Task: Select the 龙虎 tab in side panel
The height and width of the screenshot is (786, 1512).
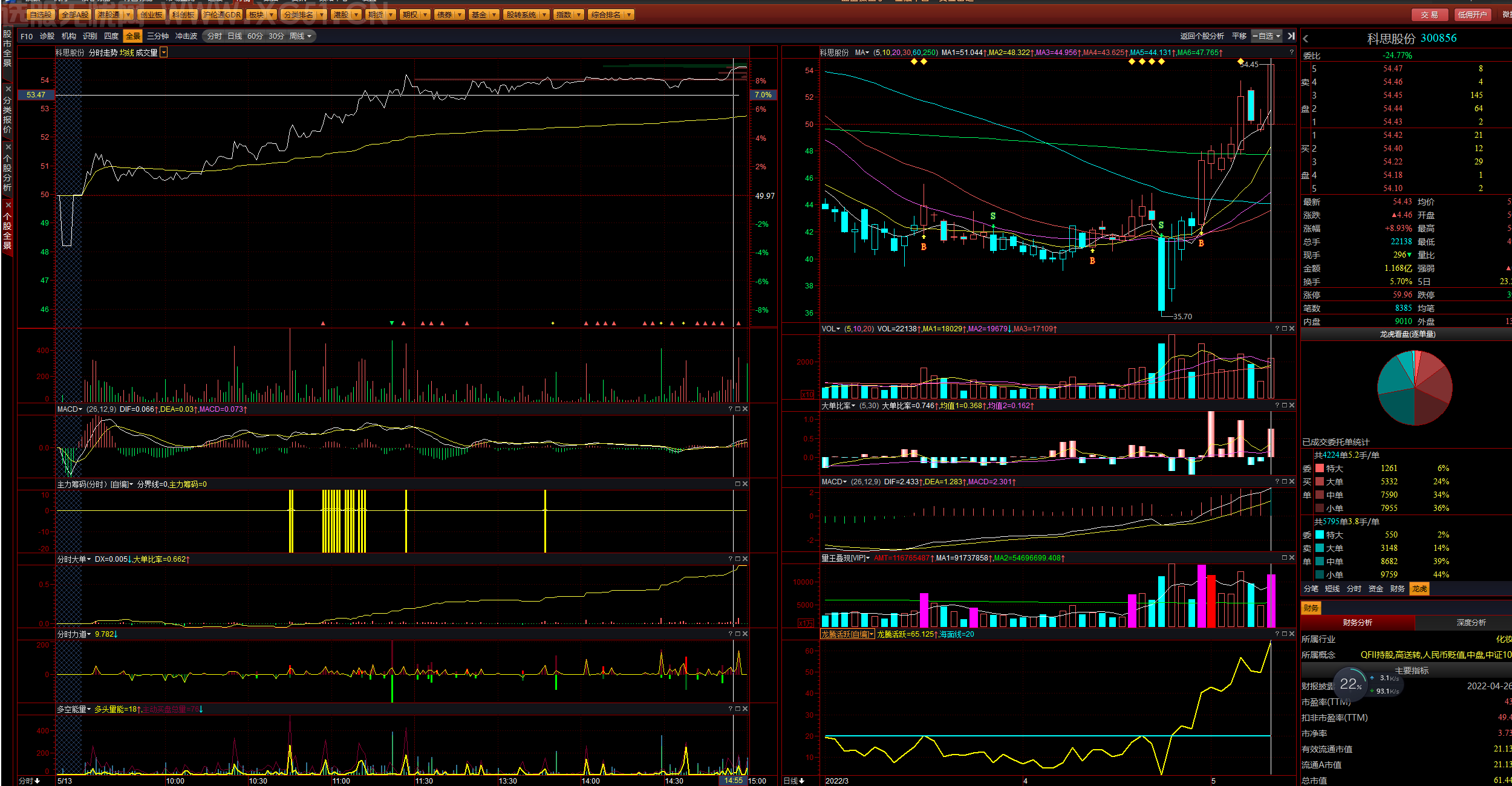Action: click(x=1419, y=589)
